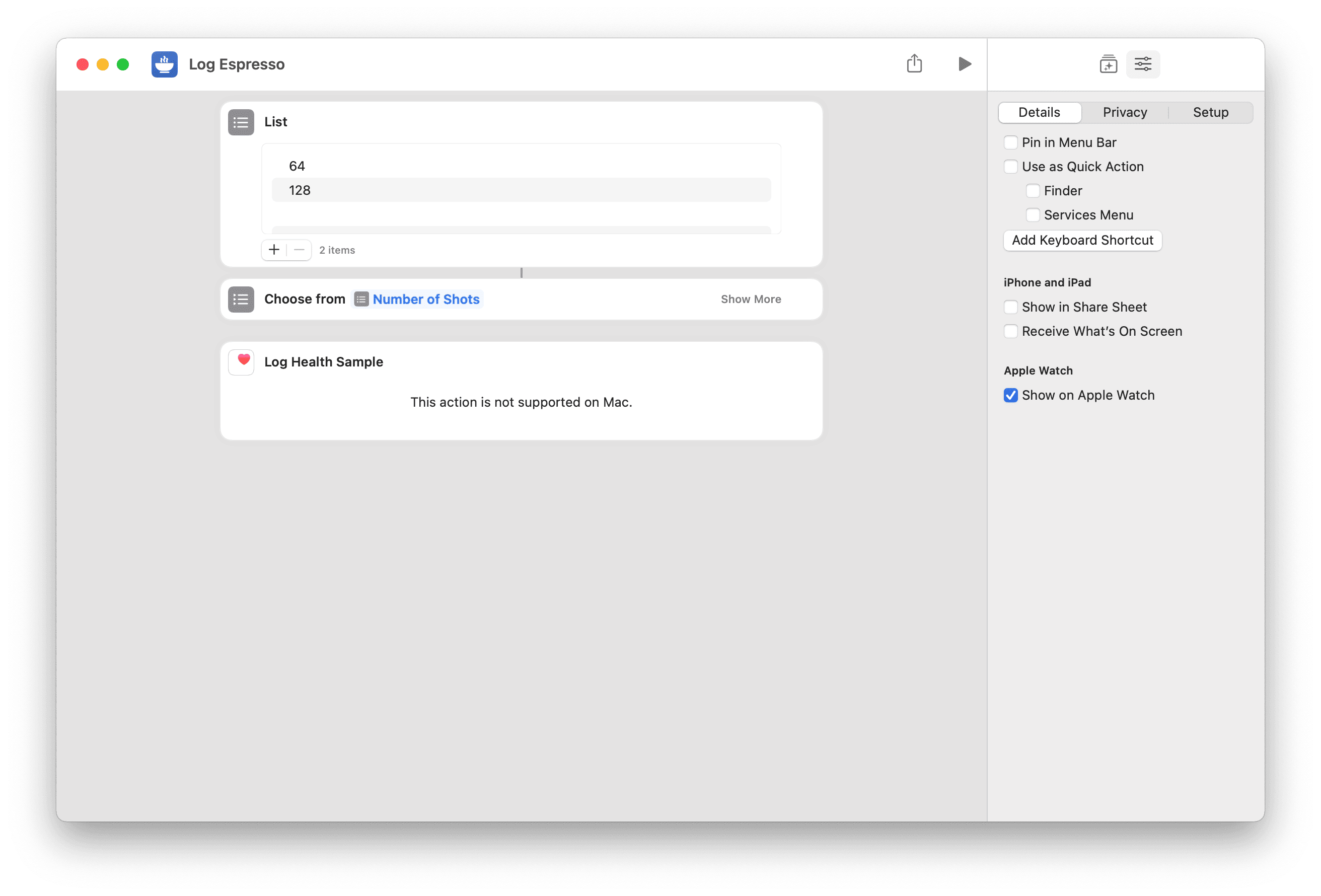Viewport: 1321px width, 896px height.
Task: Click the Add Keyboard Shortcut button
Action: click(x=1082, y=240)
